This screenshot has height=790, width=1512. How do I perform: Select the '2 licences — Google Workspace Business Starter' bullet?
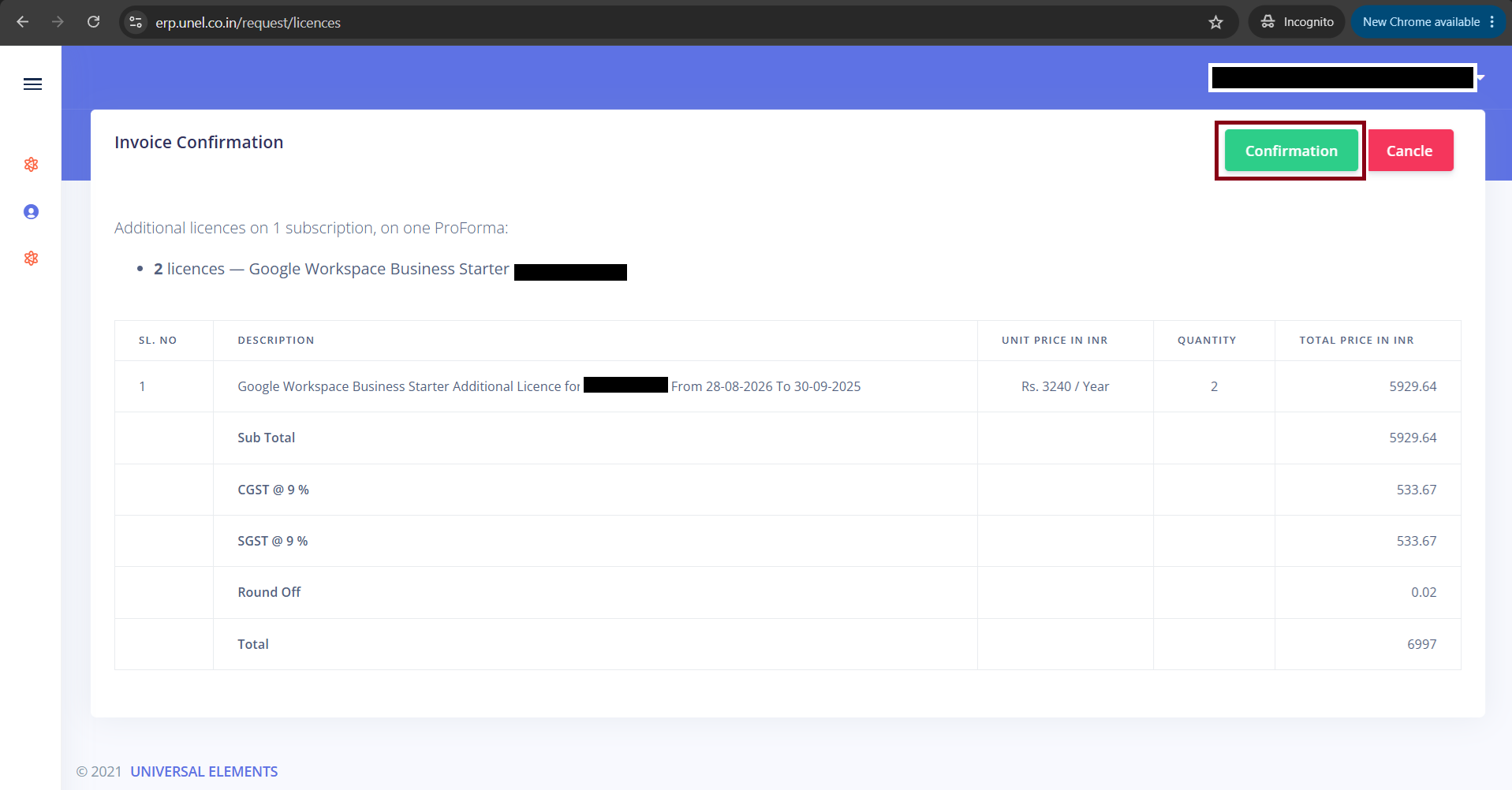331,270
